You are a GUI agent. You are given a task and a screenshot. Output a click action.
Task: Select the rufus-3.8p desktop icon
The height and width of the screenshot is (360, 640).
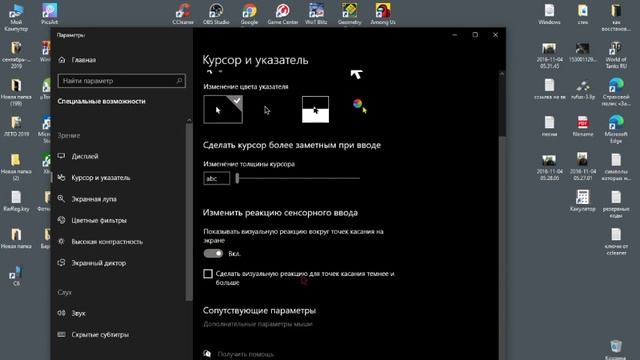[583, 89]
